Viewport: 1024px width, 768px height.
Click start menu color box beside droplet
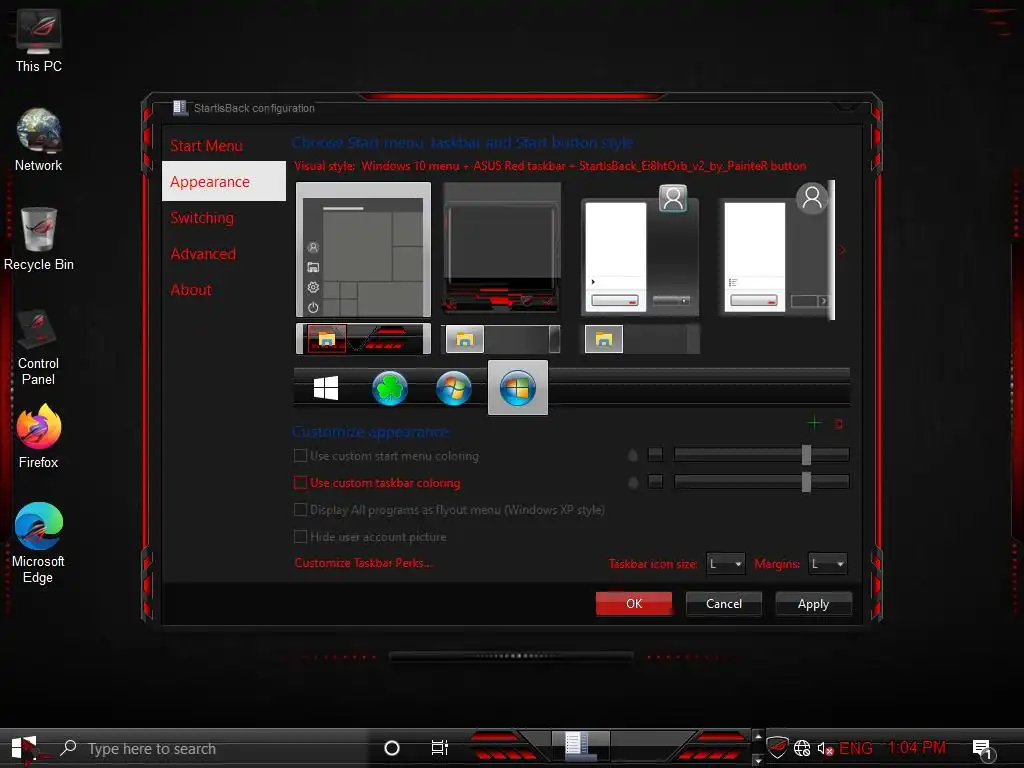pyautogui.click(x=656, y=455)
